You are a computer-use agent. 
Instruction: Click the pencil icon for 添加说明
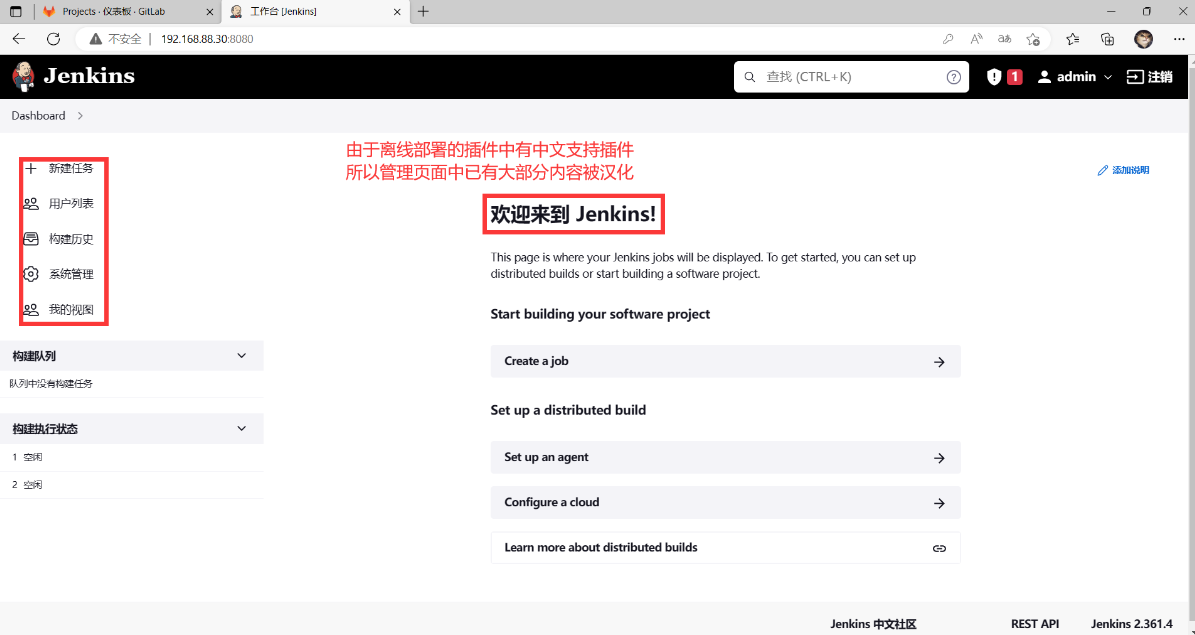[1102, 170]
